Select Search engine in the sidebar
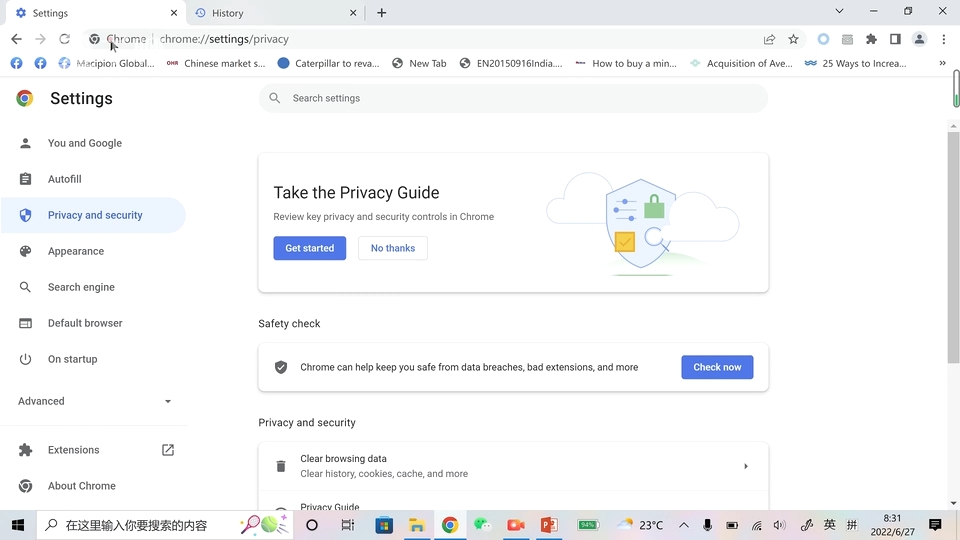This screenshot has width=960, height=540. 81,287
